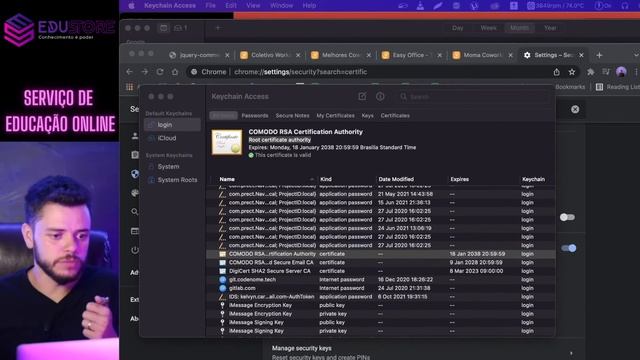The width and height of the screenshot is (640, 360).
Task: Switch to the Certificates category tab
Action: (395, 116)
